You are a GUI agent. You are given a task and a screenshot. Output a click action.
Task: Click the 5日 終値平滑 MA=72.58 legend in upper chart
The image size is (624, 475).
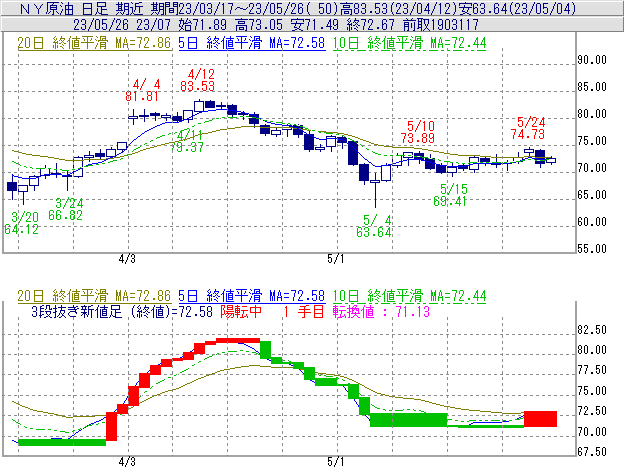(252, 43)
